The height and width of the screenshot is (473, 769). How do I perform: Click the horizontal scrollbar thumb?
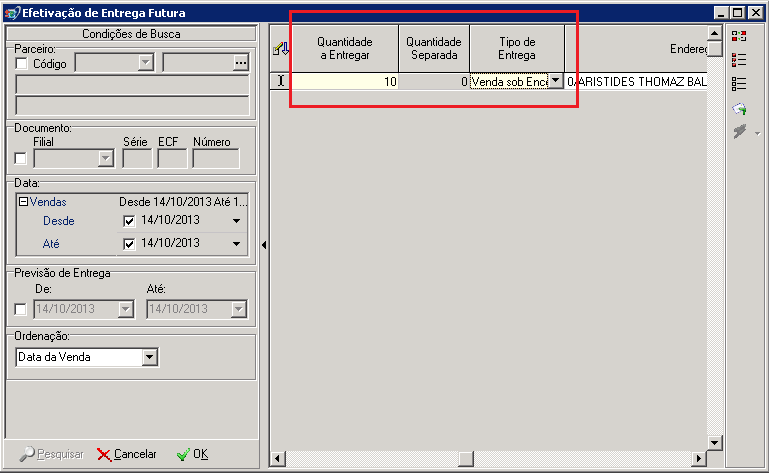click(x=465, y=459)
